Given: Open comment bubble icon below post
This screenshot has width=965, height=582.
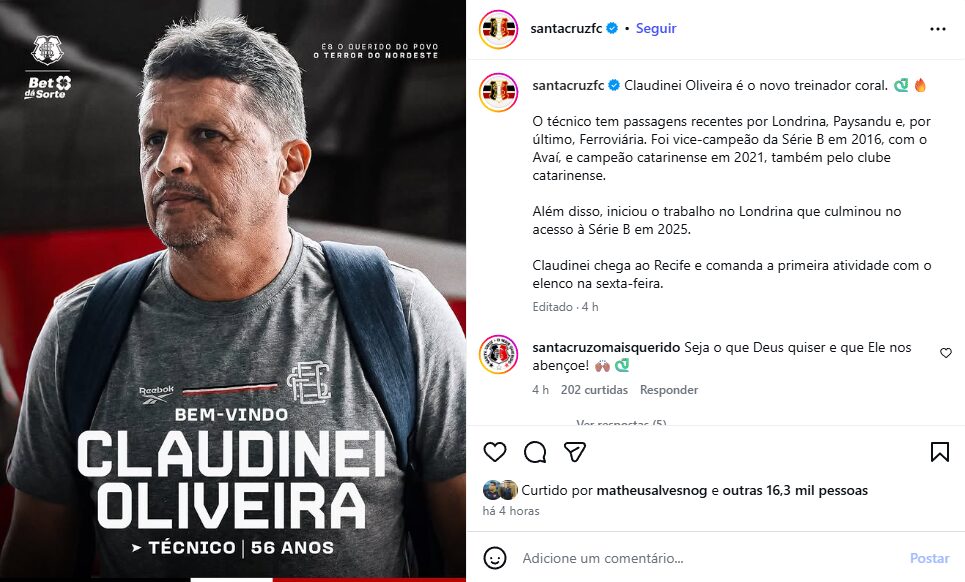Looking at the screenshot, I should pyautogui.click(x=535, y=452).
